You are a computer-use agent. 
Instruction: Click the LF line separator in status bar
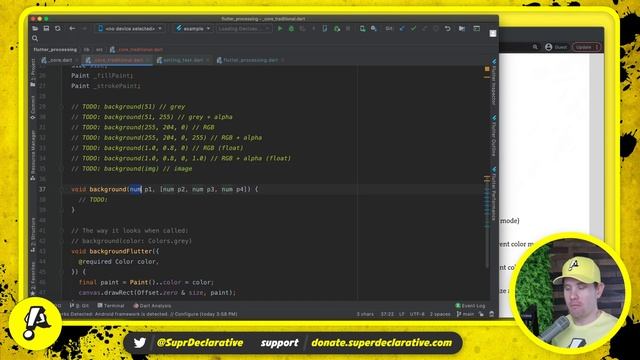402,314
